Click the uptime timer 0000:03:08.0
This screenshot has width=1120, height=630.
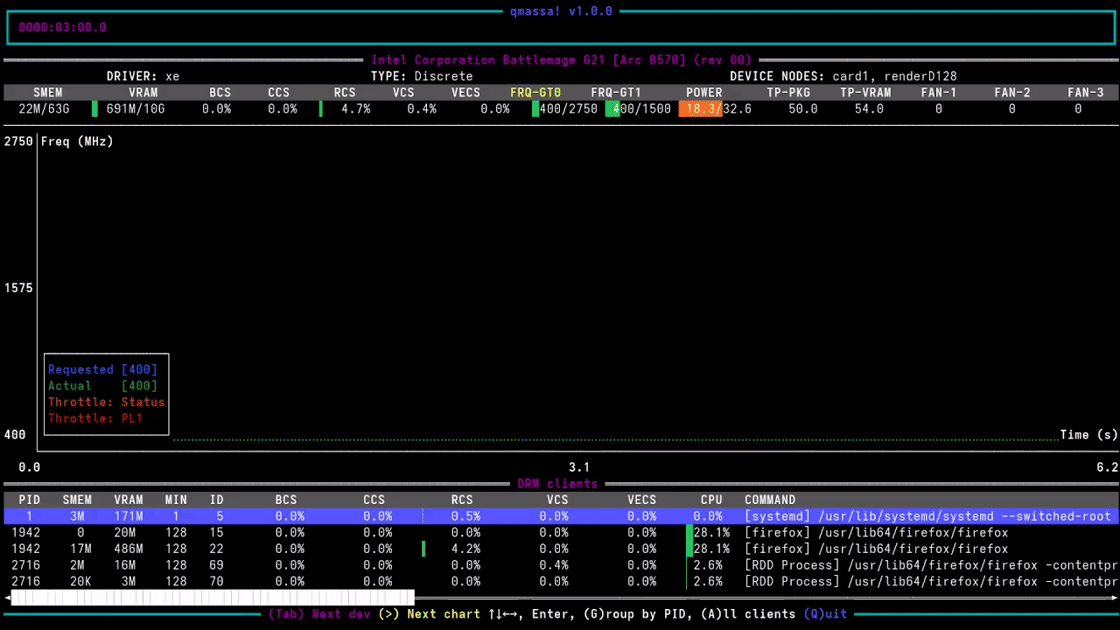[62, 27]
